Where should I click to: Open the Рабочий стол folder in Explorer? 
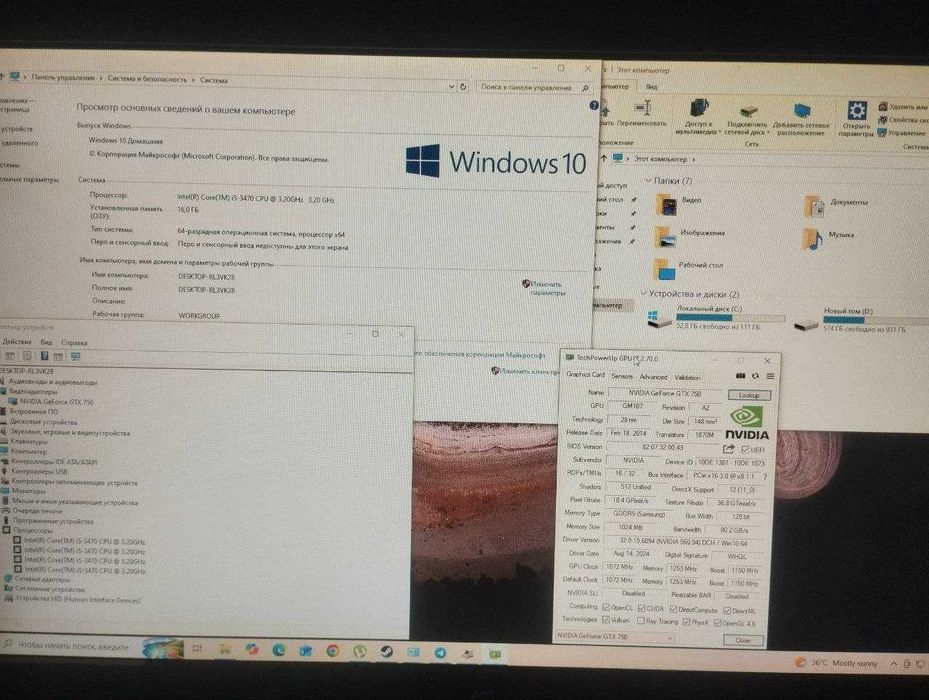point(689,269)
